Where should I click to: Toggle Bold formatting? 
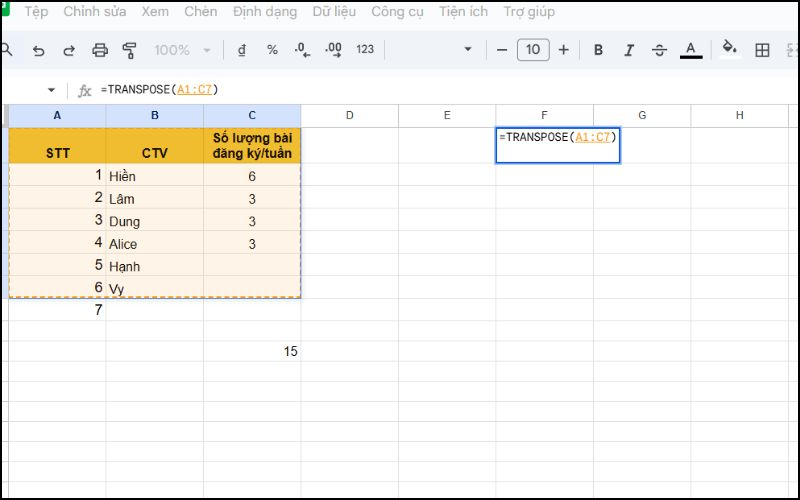click(x=598, y=50)
